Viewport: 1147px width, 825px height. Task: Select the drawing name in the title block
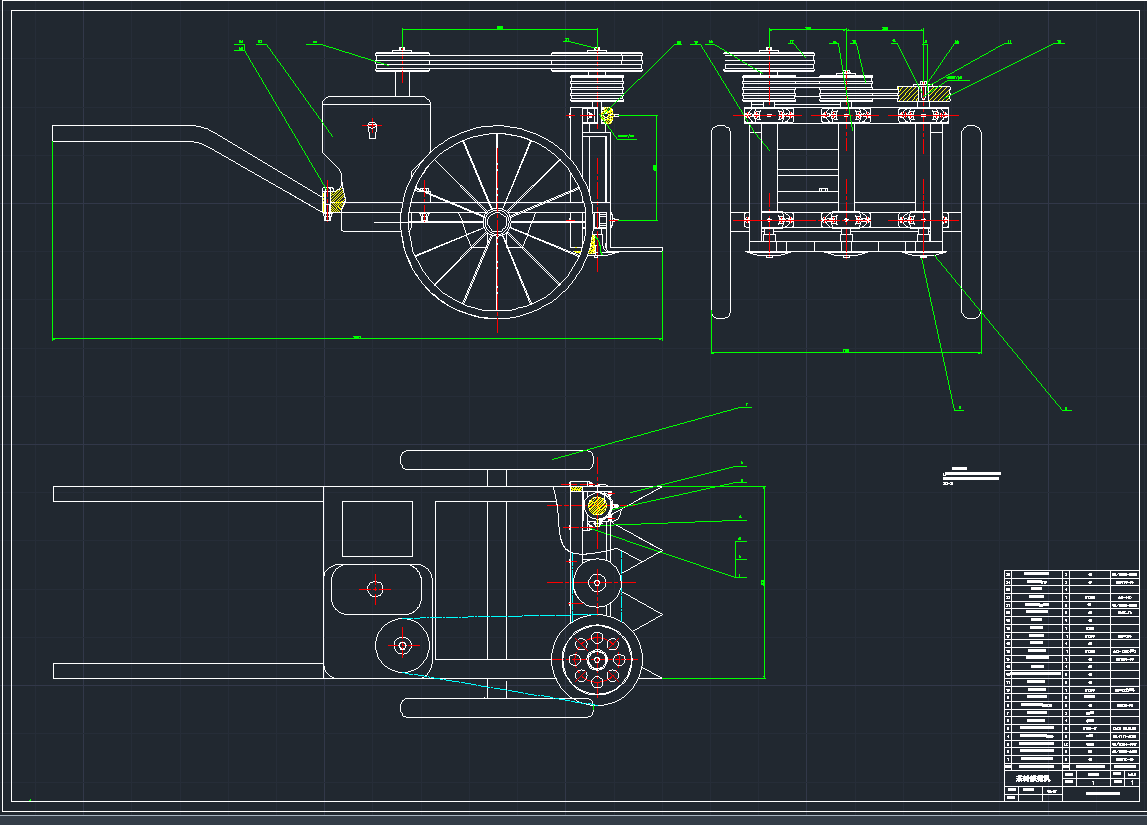click(x=1032, y=779)
